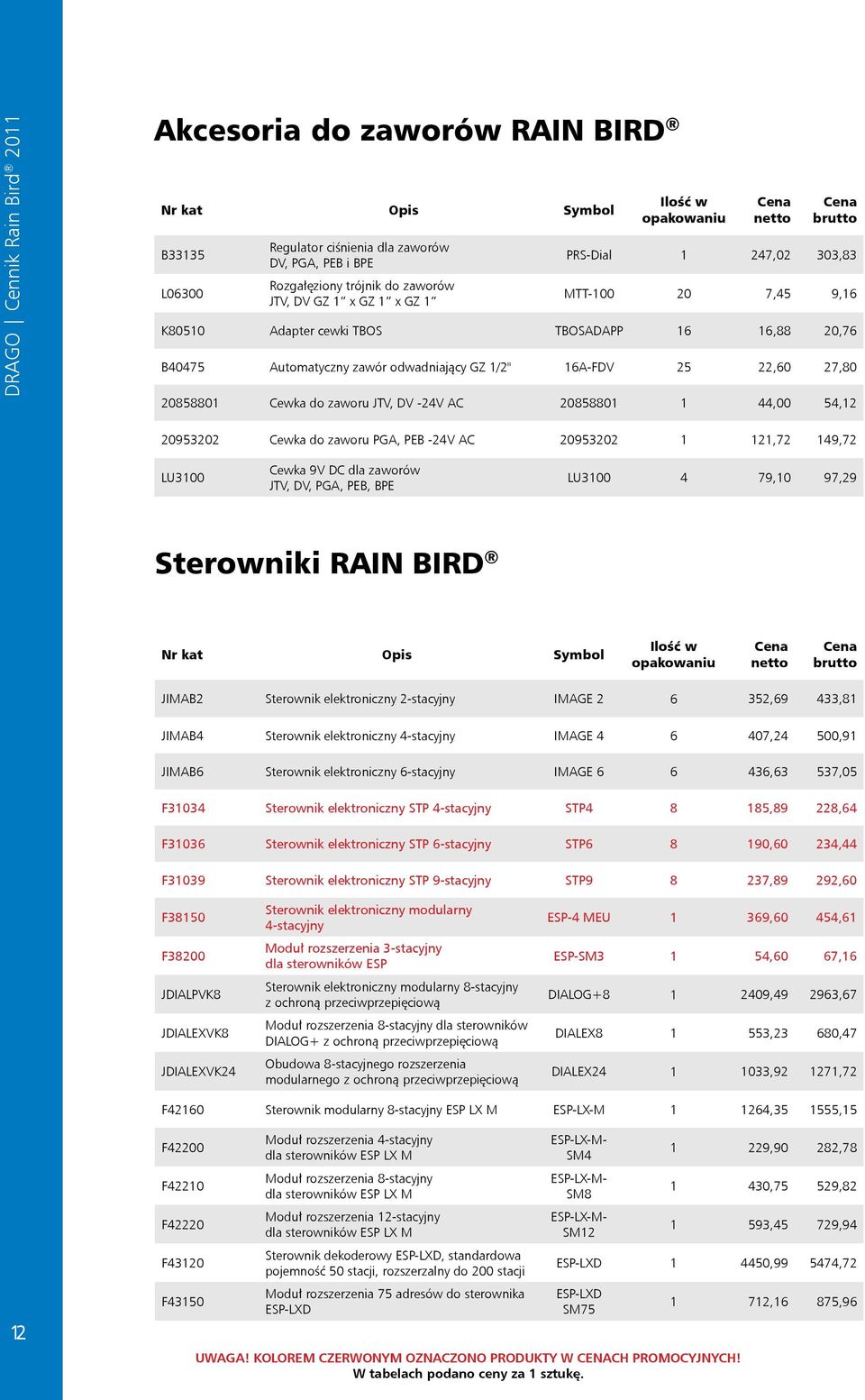
Task: Click the symbol ESP-LXD SM75
Action: 578,1302
